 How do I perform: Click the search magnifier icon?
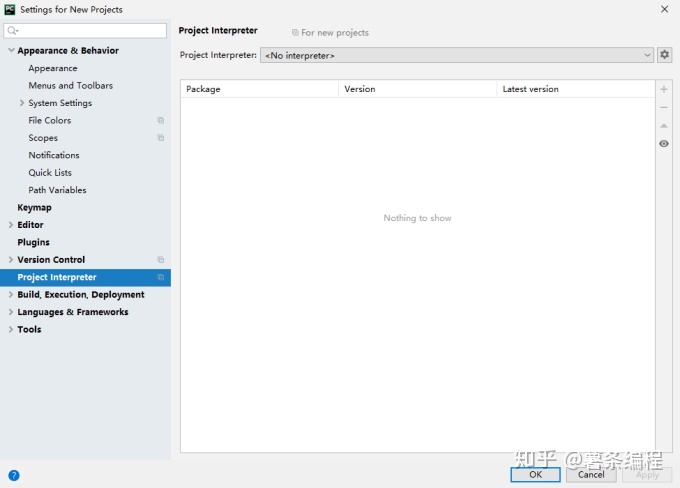point(13,30)
